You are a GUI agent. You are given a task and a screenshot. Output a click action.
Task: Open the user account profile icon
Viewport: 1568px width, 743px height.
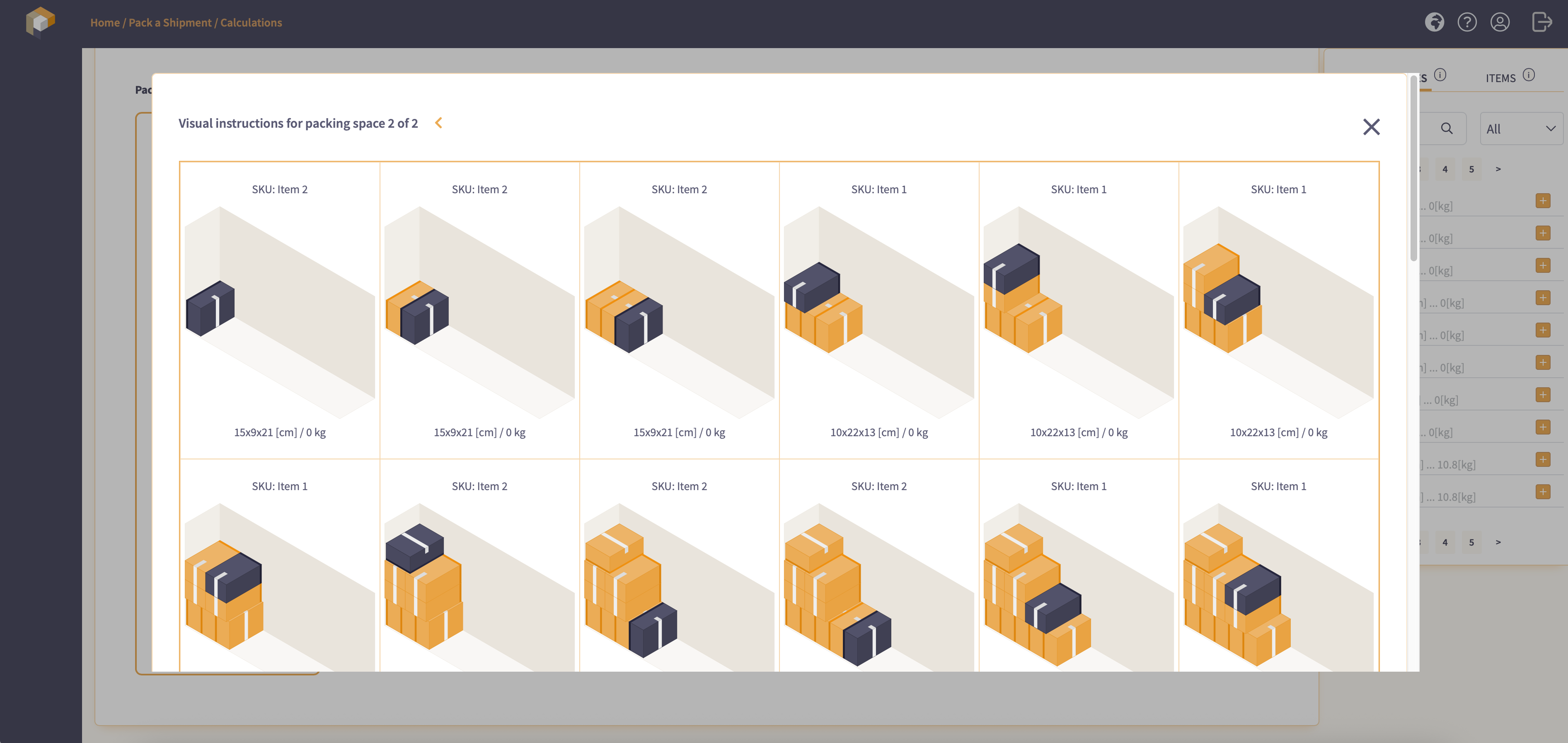[1500, 22]
